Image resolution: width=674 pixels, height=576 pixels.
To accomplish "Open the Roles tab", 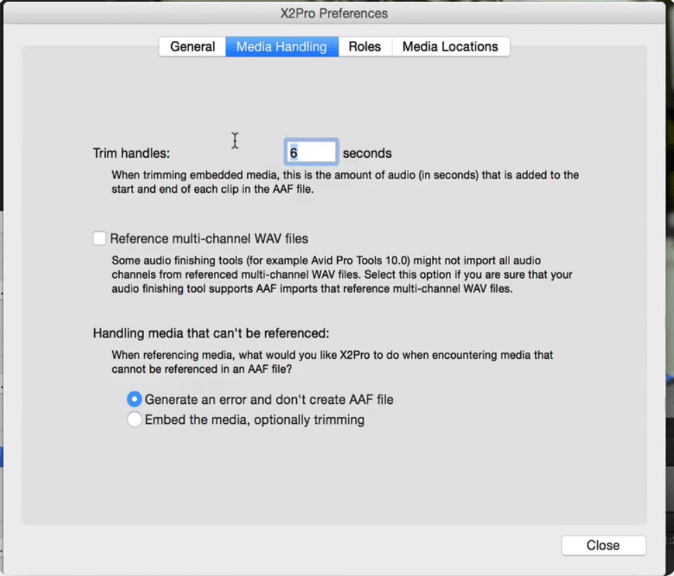I will tap(365, 46).
